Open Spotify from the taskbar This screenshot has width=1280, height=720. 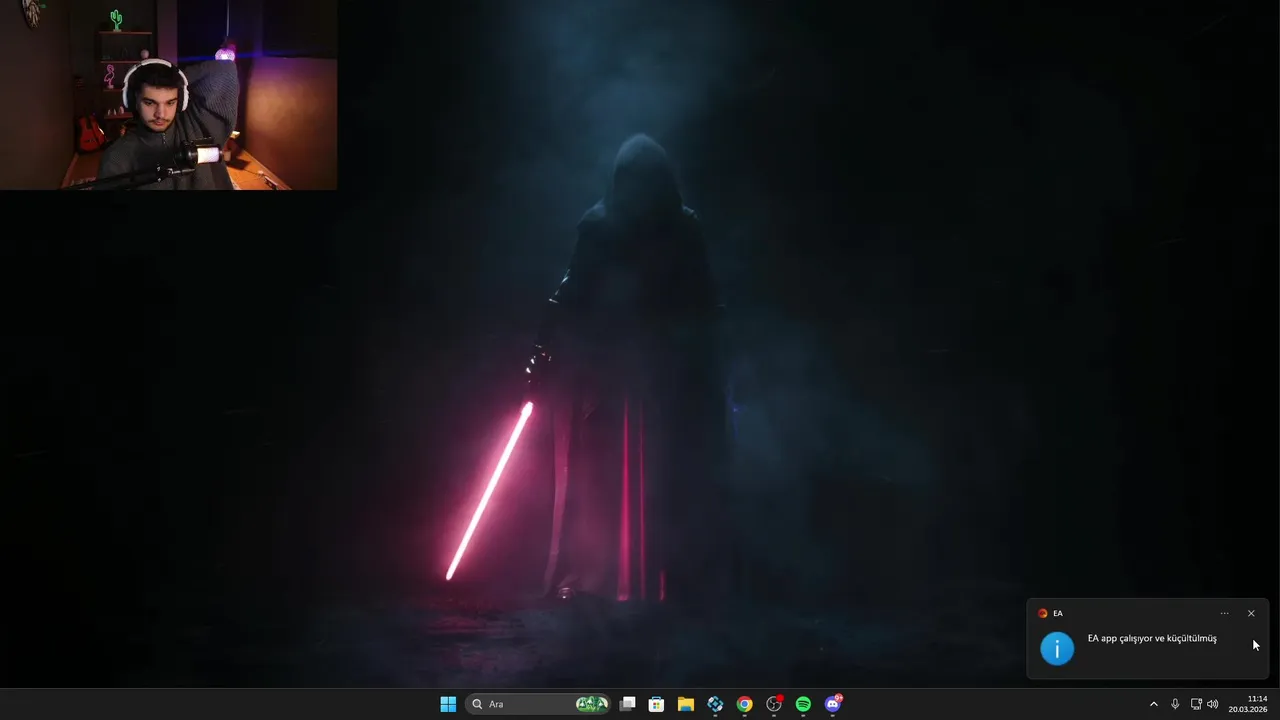click(x=803, y=704)
